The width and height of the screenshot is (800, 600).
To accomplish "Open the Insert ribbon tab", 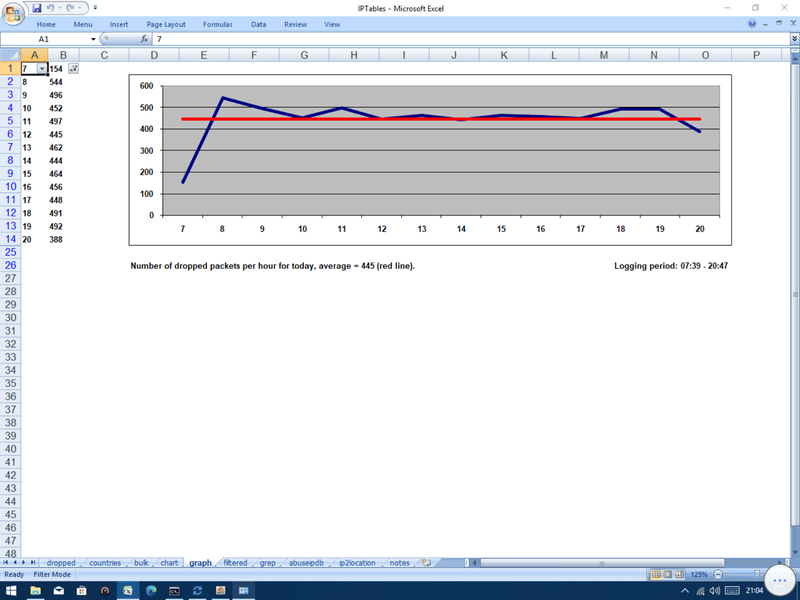I will [119, 24].
